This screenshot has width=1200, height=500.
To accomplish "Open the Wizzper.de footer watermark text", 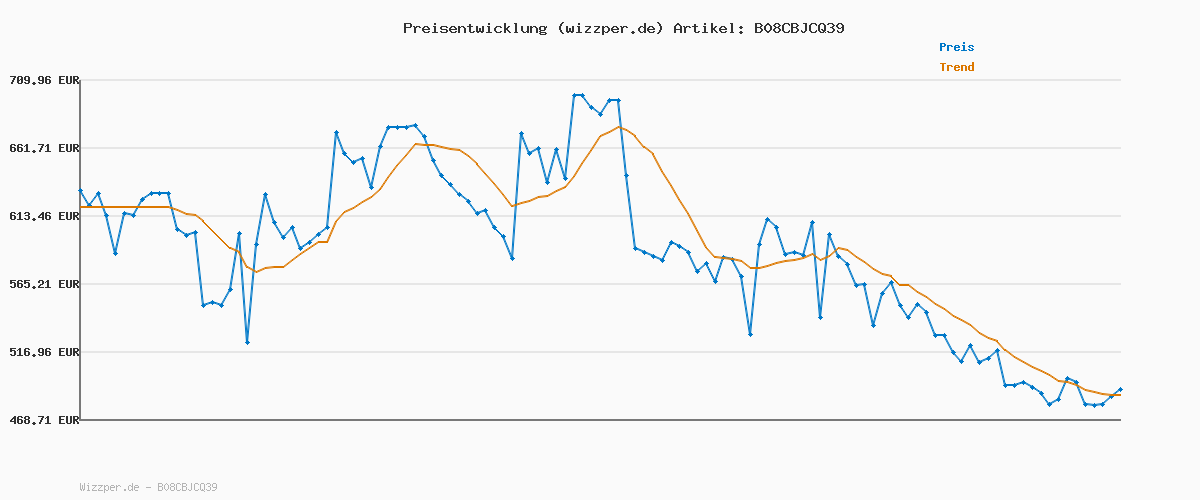I will [x=148, y=487].
